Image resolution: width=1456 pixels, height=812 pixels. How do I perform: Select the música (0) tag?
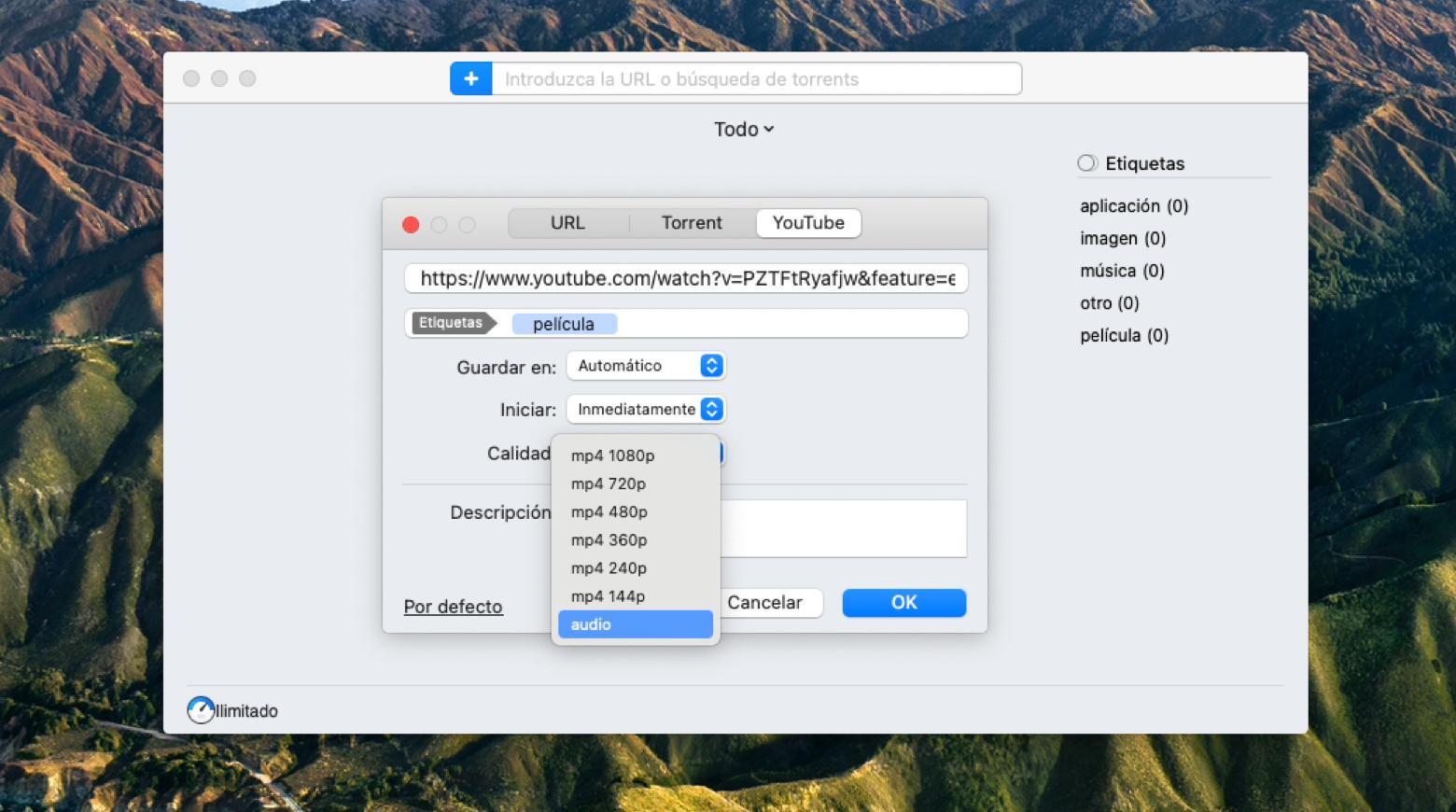click(1122, 271)
